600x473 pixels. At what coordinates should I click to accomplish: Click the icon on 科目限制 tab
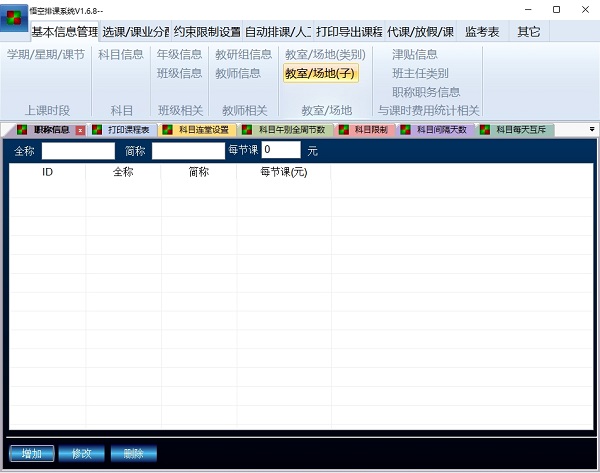click(x=344, y=130)
